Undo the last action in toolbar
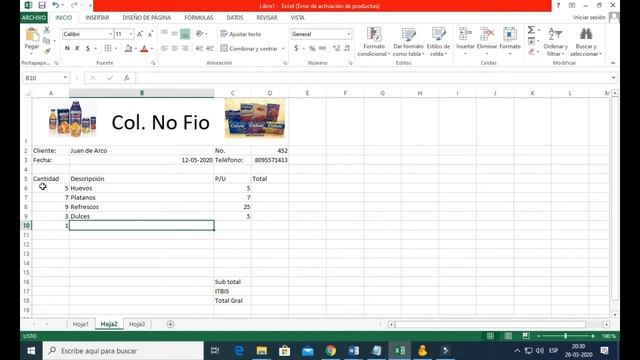The image size is (640, 360). tap(56, 5)
